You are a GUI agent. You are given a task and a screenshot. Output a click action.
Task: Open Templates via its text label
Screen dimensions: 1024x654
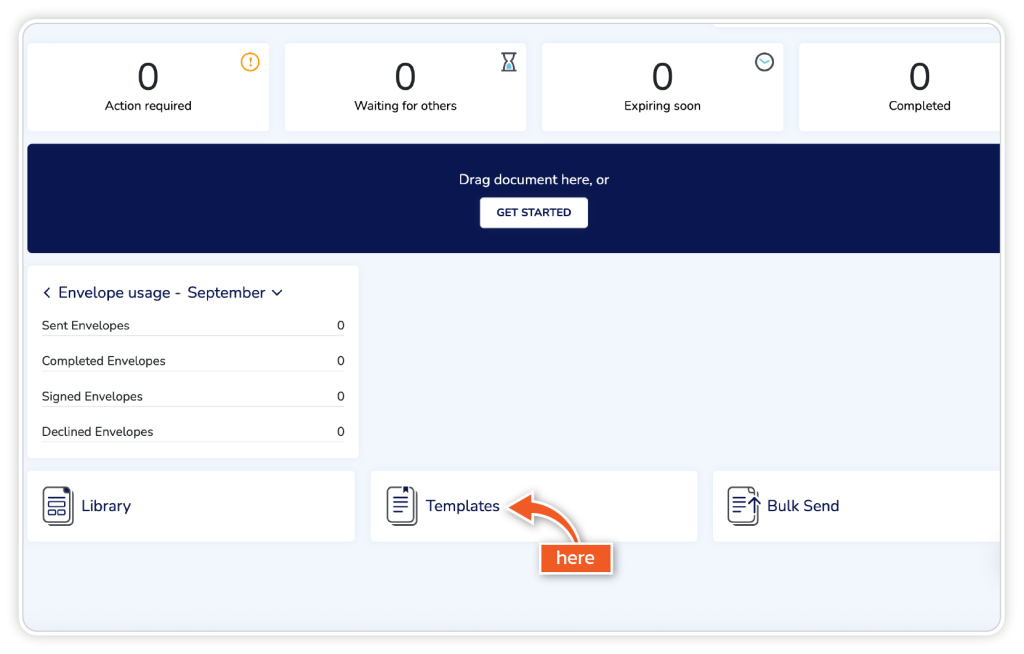[462, 506]
